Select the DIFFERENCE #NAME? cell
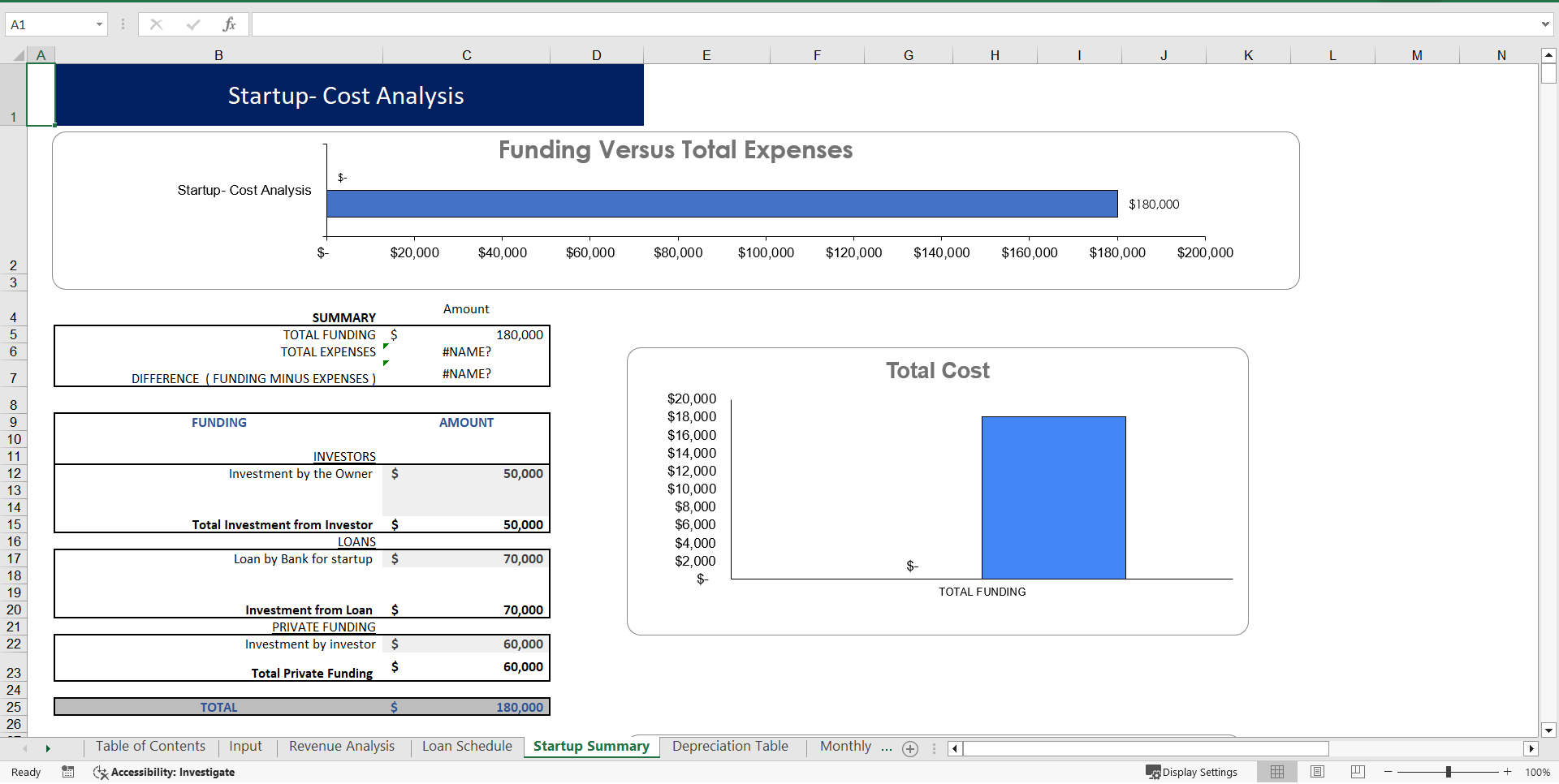The image size is (1559, 784). click(467, 373)
